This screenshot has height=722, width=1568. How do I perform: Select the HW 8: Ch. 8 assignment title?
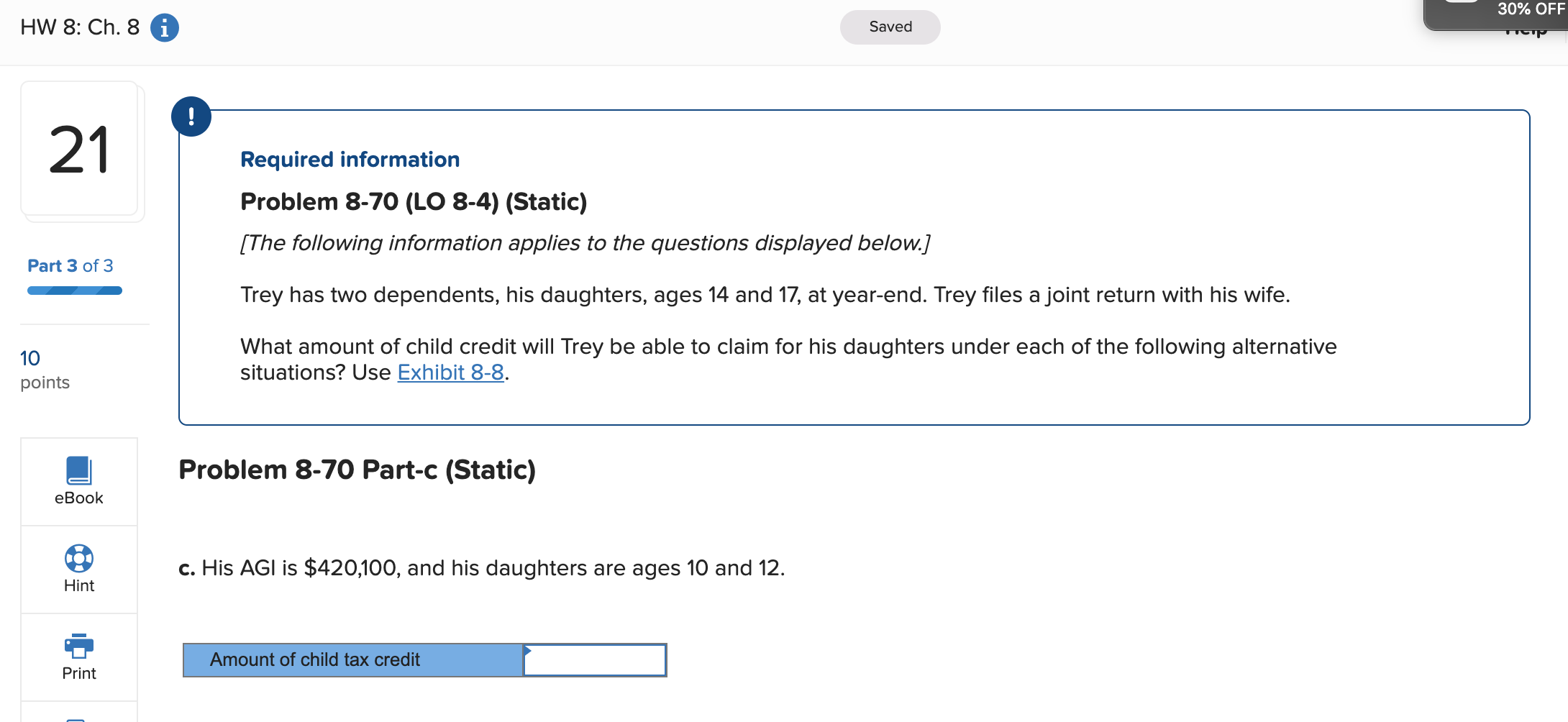click(76, 27)
